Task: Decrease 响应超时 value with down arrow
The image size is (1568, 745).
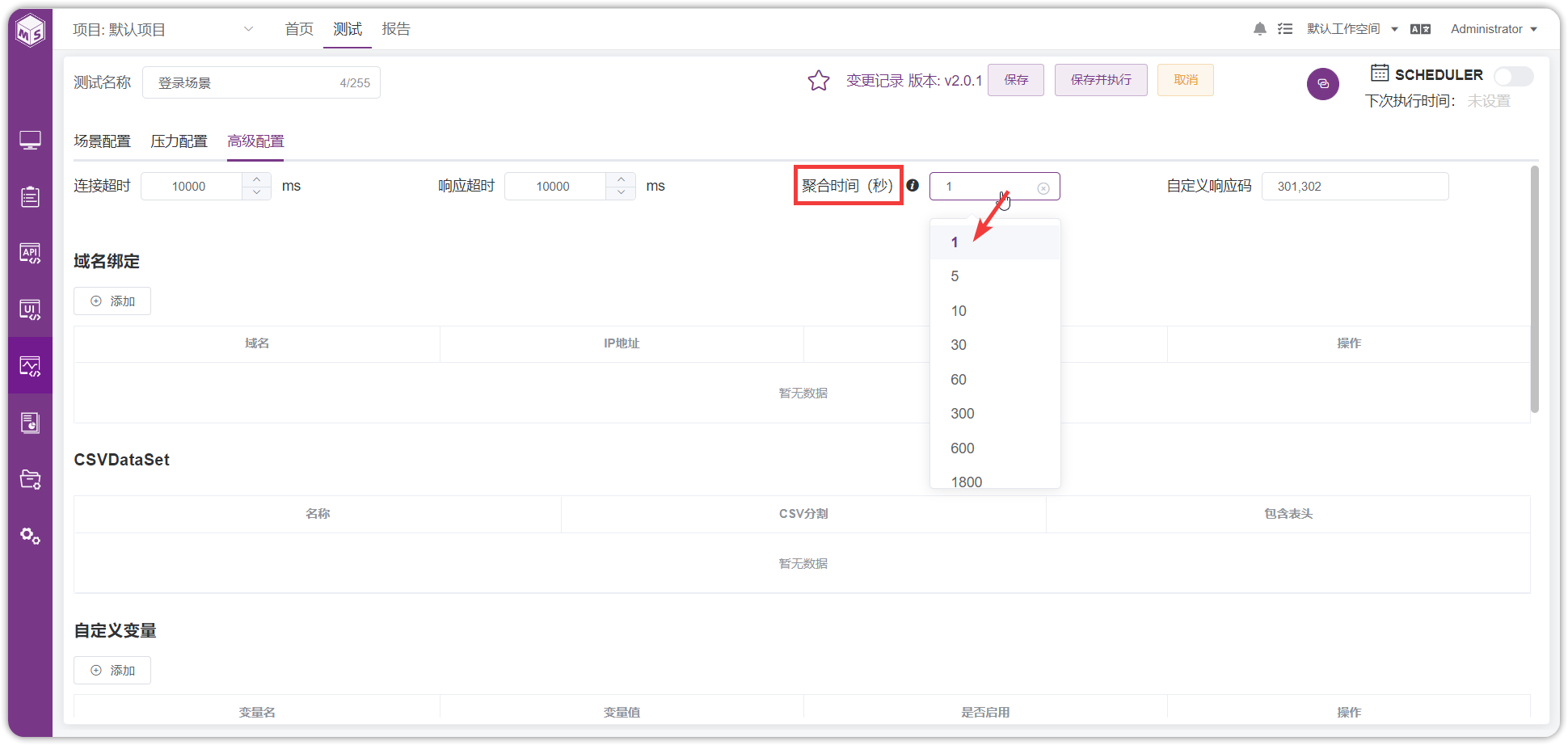Action: (x=621, y=193)
